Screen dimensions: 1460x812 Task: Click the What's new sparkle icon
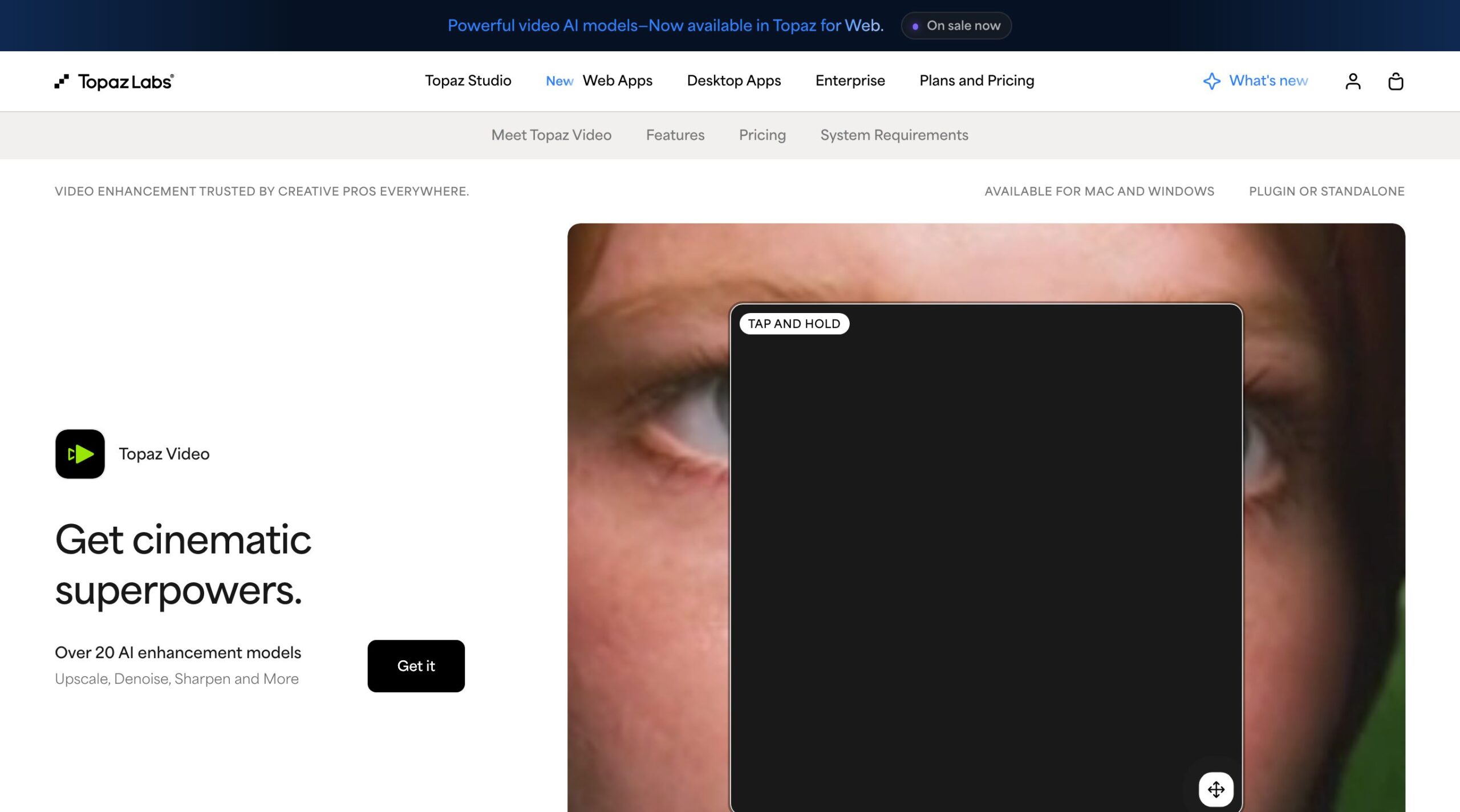point(1211,81)
